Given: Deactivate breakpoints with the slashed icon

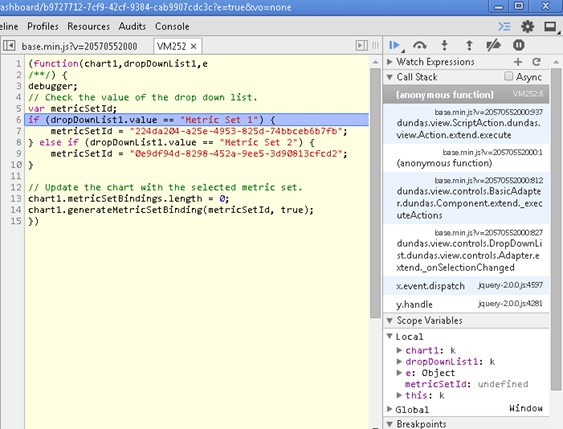Looking at the screenshot, I should [493, 45].
